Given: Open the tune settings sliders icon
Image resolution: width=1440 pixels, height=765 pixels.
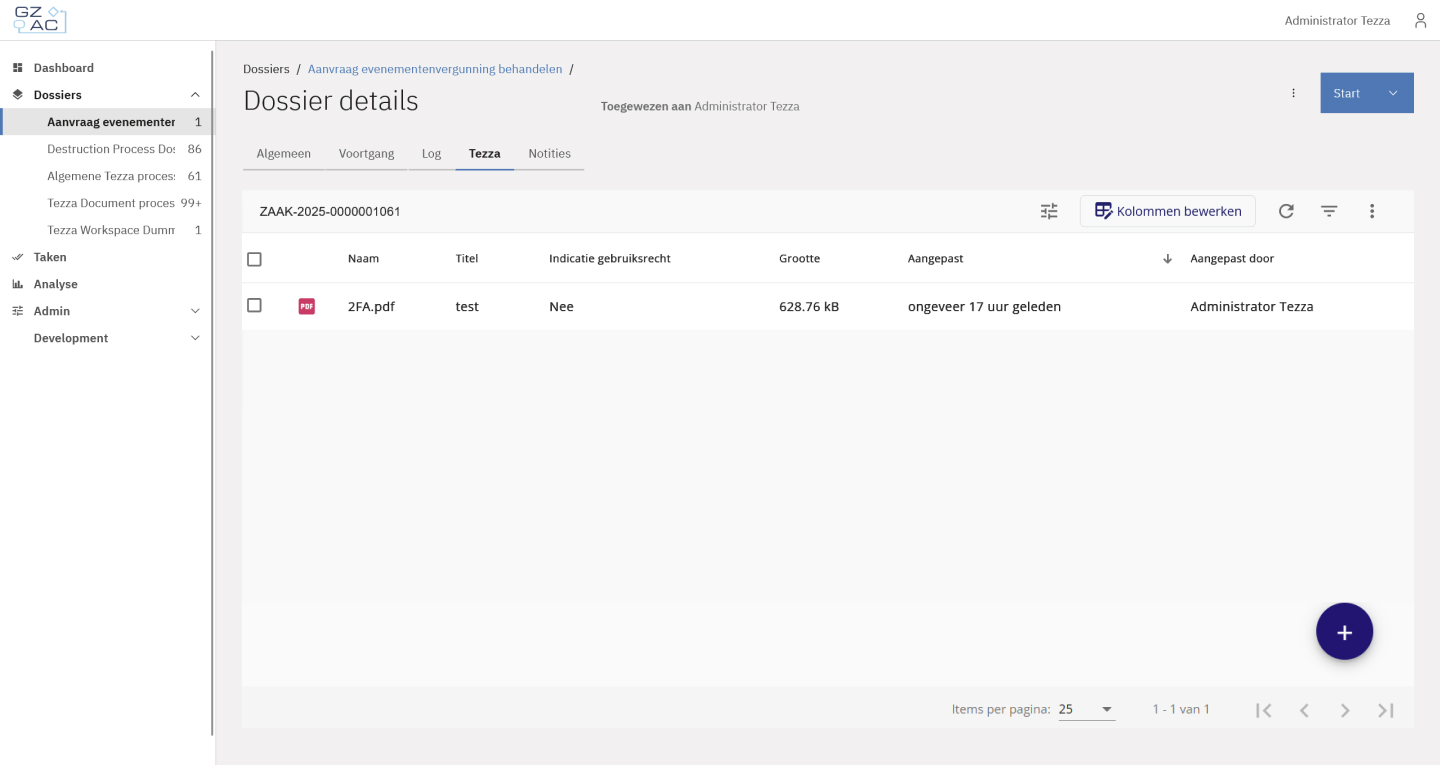Looking at the screenshot, I should click(x=1049, y=211).
